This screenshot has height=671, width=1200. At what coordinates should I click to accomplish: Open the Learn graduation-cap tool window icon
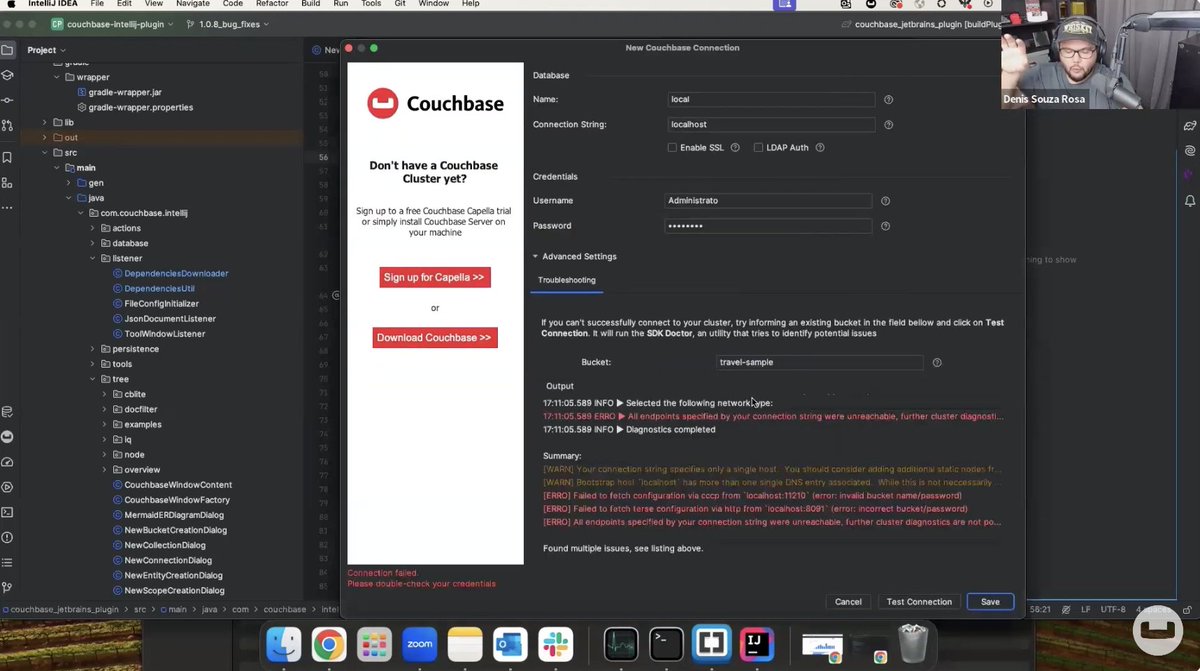click(7, 75)
